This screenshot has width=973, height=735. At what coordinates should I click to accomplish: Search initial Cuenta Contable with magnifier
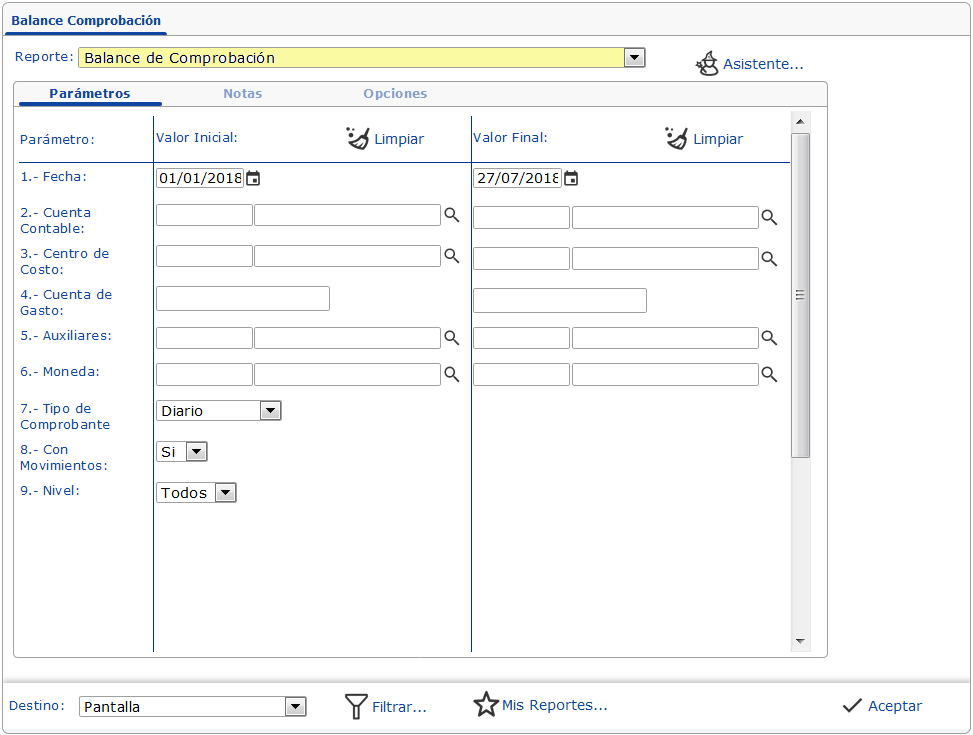pyautogui.click(x=452, y=215)
